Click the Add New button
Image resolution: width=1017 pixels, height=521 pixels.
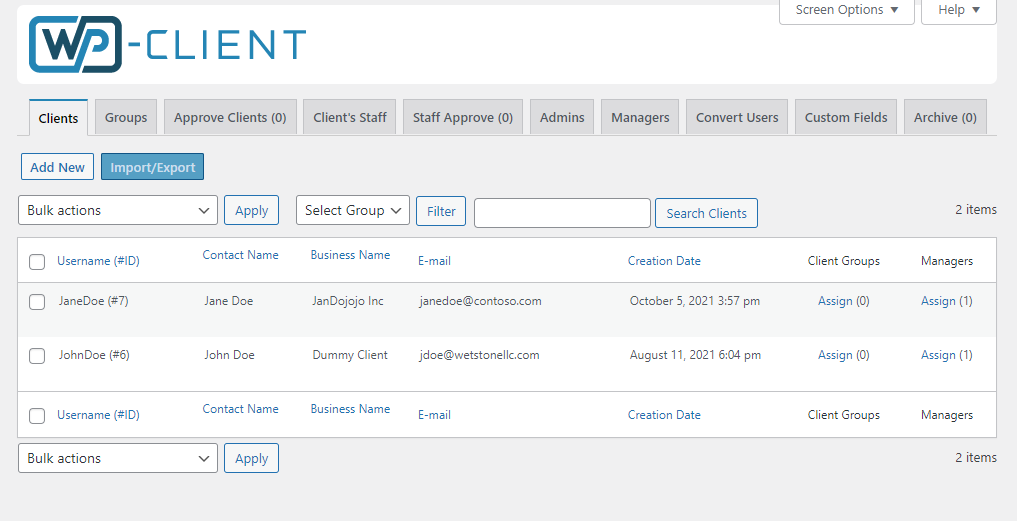(x=58, y=167)
